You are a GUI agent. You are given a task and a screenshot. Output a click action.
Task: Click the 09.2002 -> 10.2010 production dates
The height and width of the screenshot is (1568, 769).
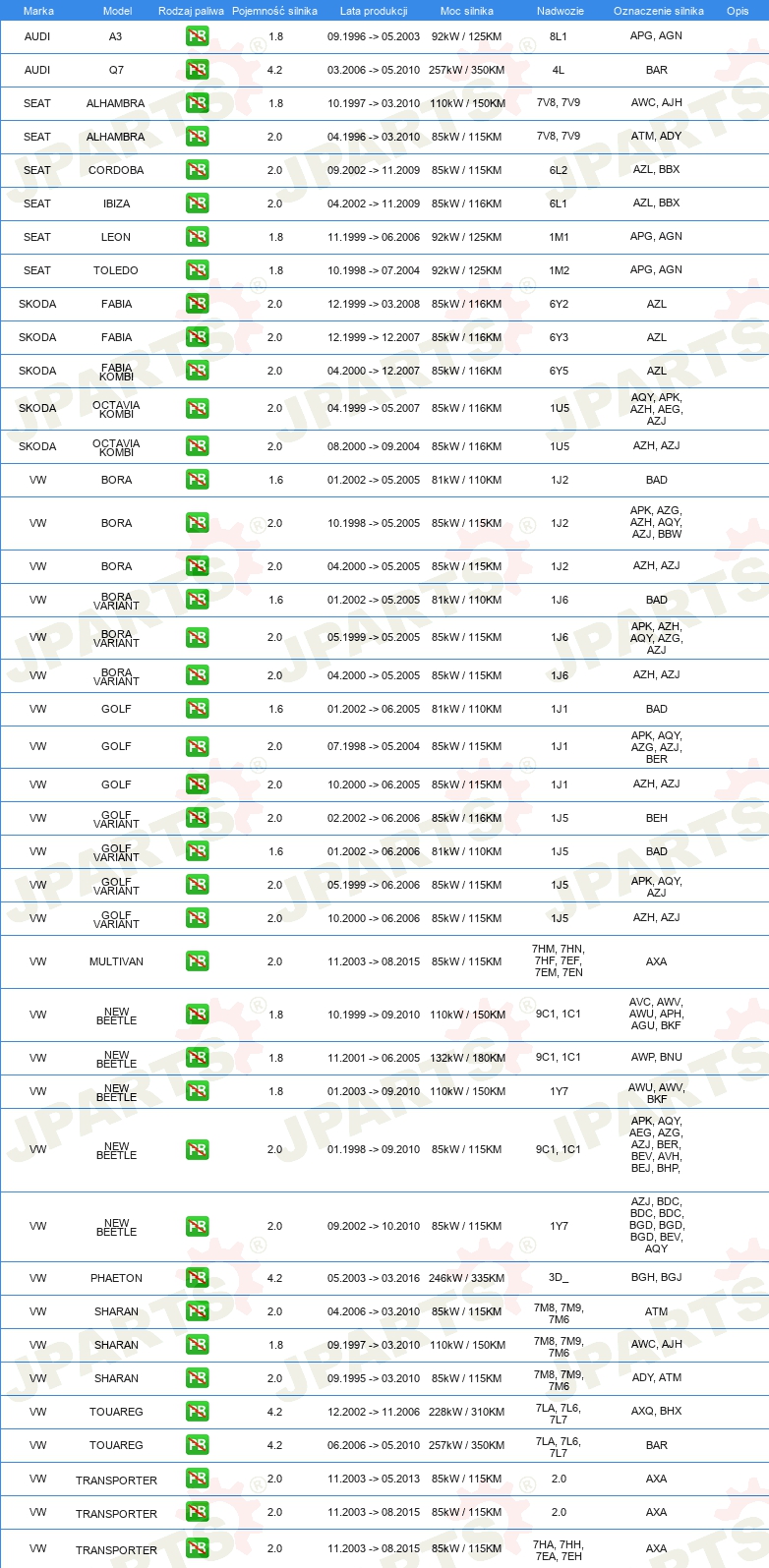pyautogui.click(x=374, y=1226)
